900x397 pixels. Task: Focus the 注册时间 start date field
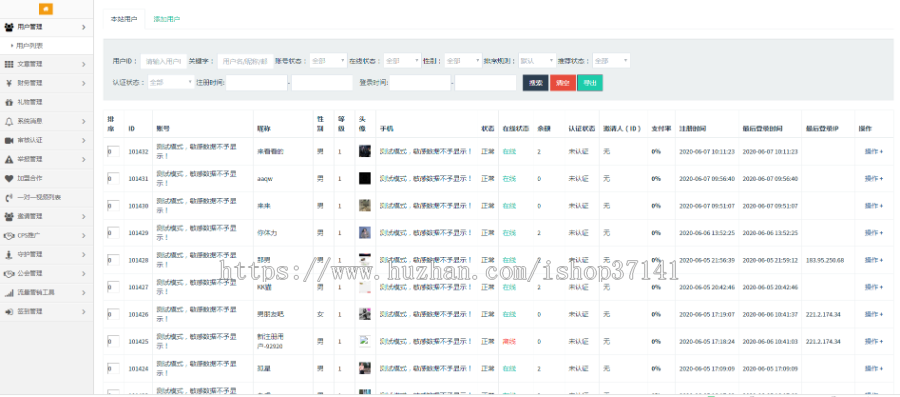pyautogui.click(x=257, y=83)
